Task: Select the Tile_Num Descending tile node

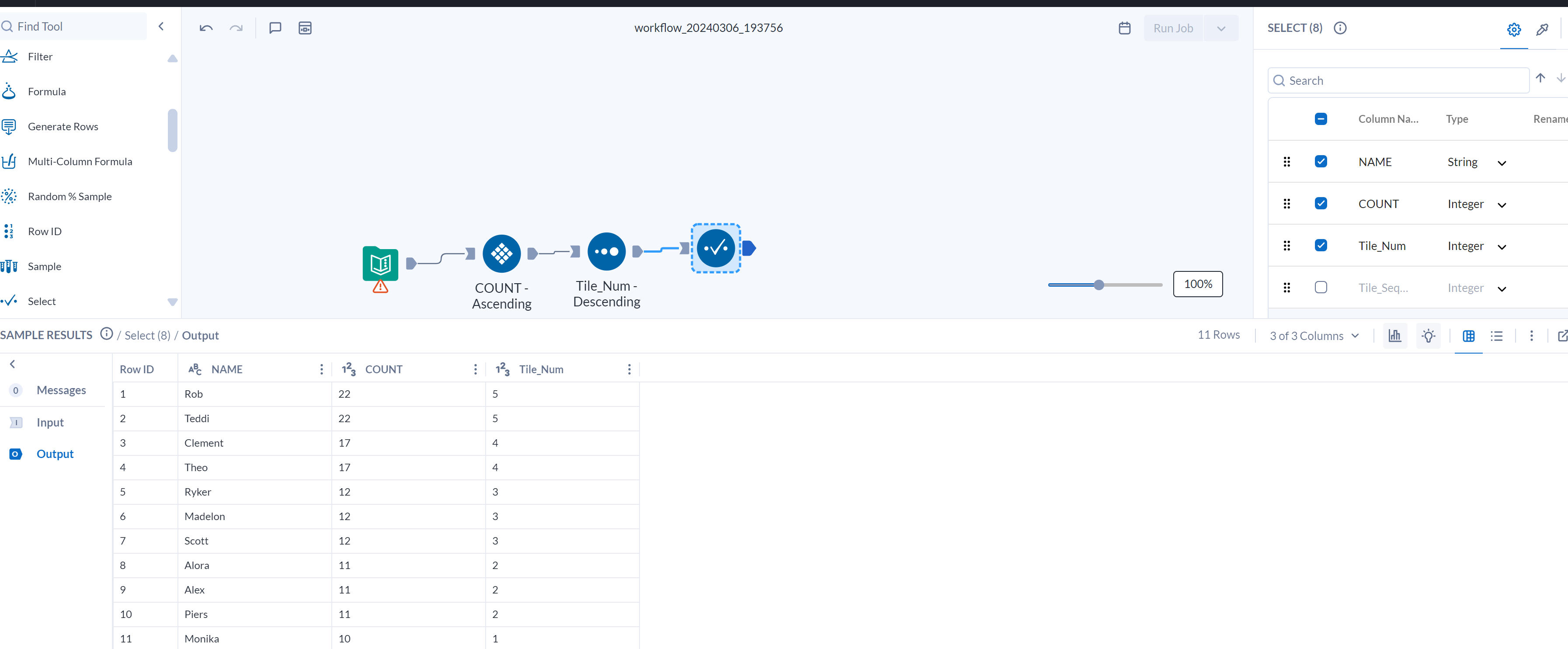Action: pyautogui.click(x=606, y=251)
